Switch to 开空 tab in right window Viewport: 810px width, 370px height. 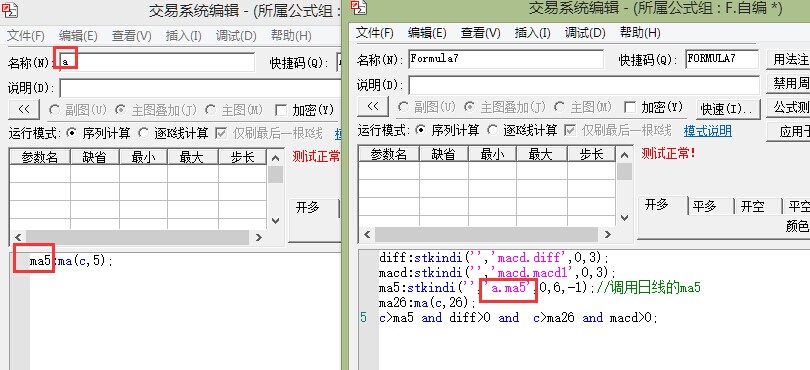[x=757, y=207]
